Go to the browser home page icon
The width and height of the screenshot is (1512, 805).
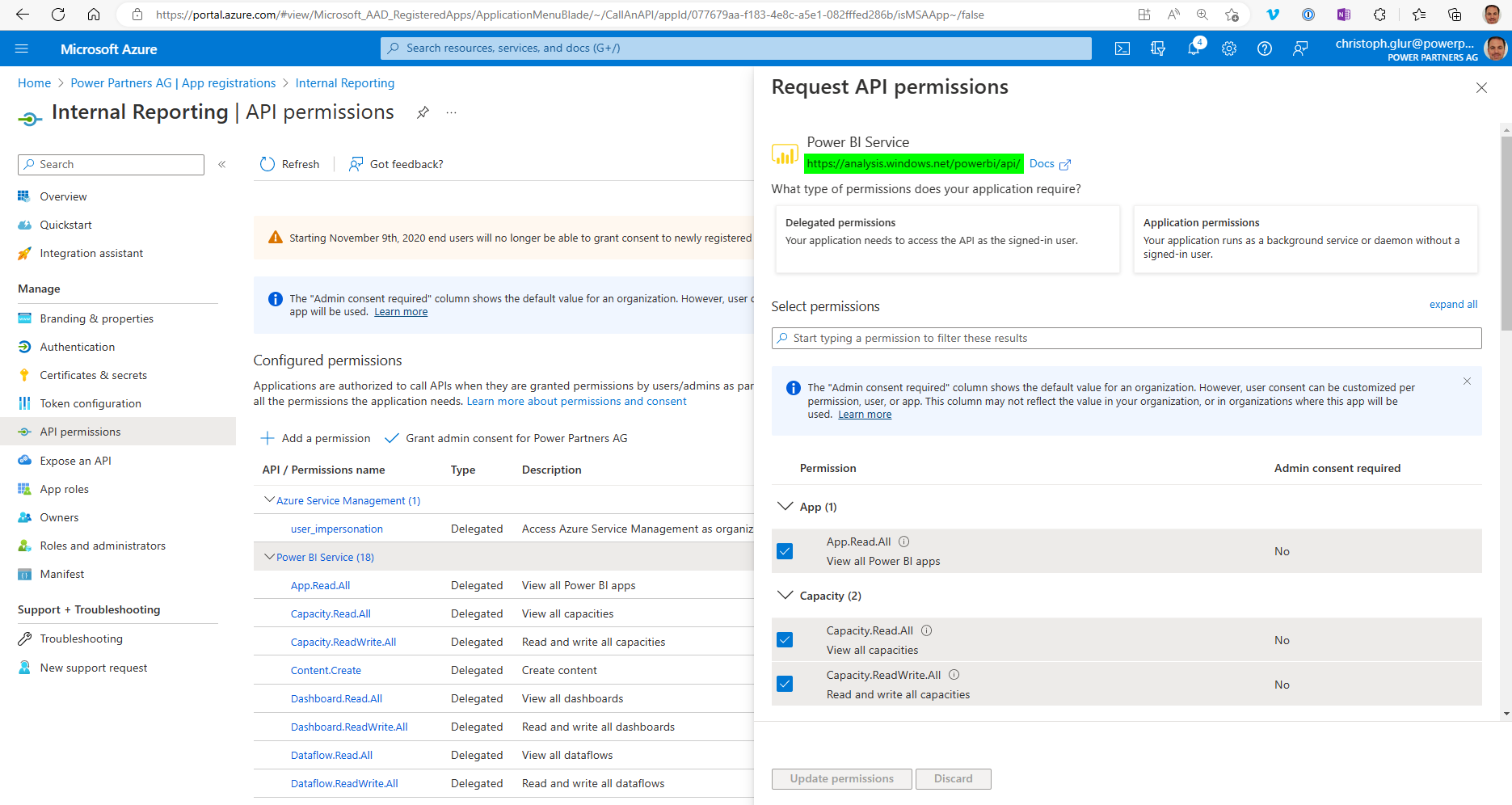[x=94, y=15]
